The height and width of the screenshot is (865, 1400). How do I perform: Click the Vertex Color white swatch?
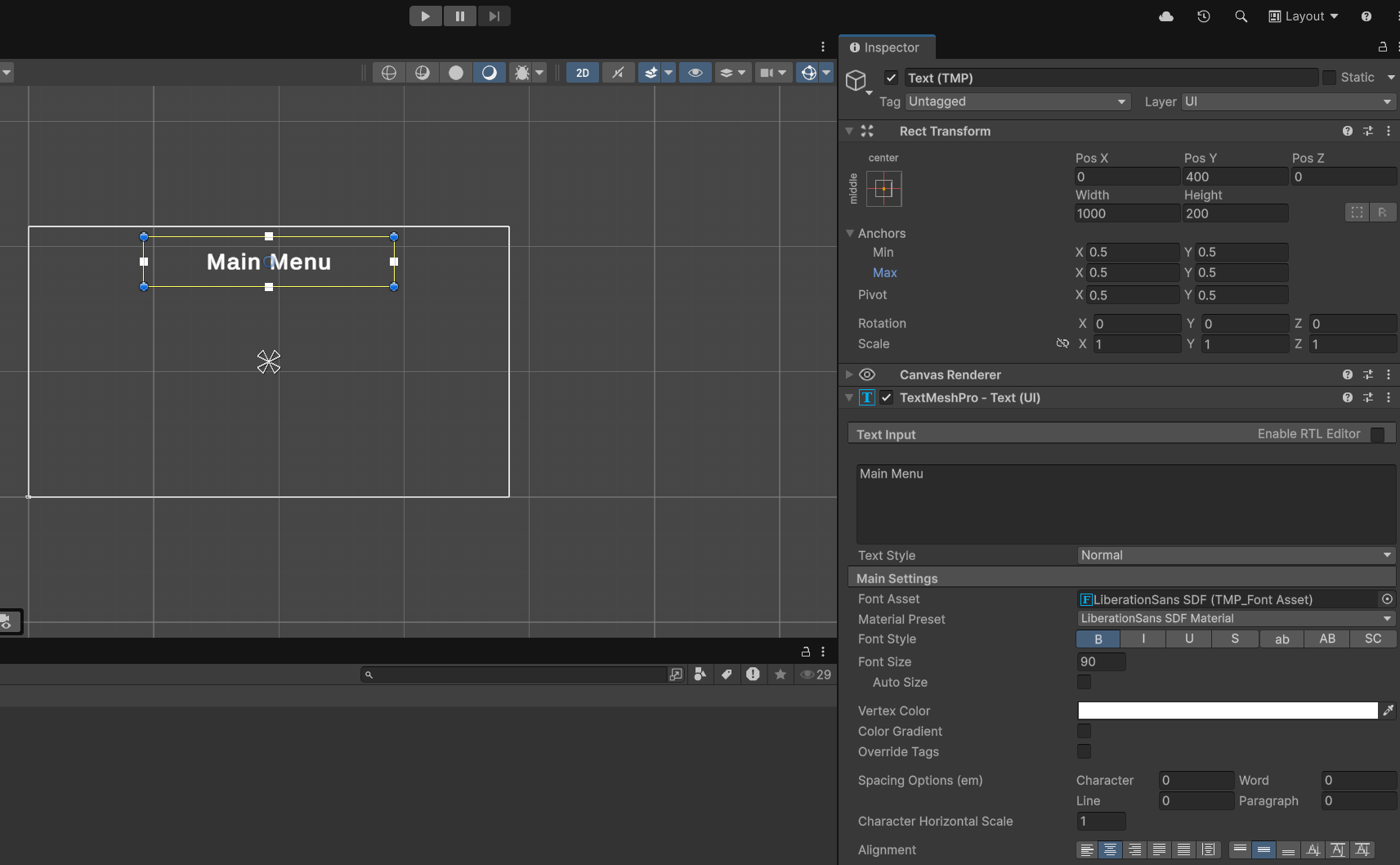[1227, 710]
